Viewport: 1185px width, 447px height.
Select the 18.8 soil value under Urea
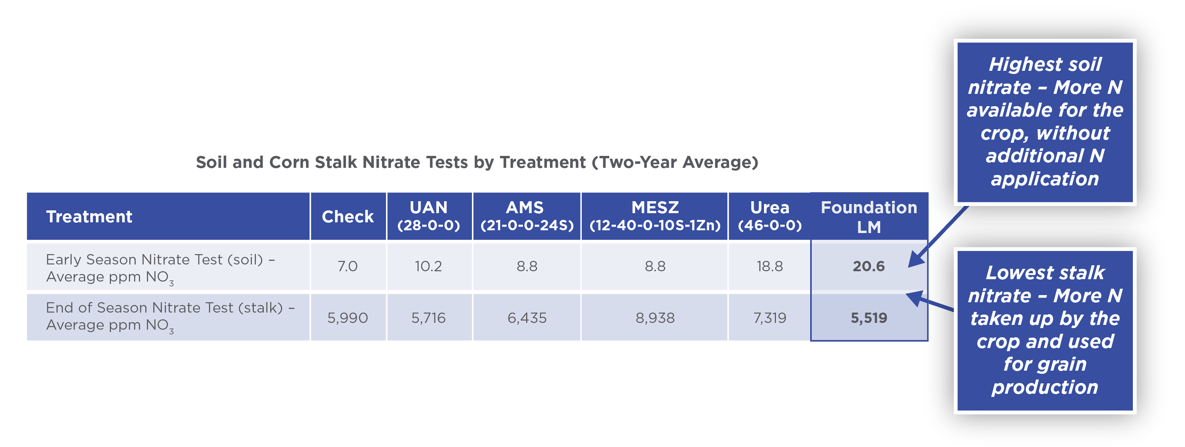(769, 267)
